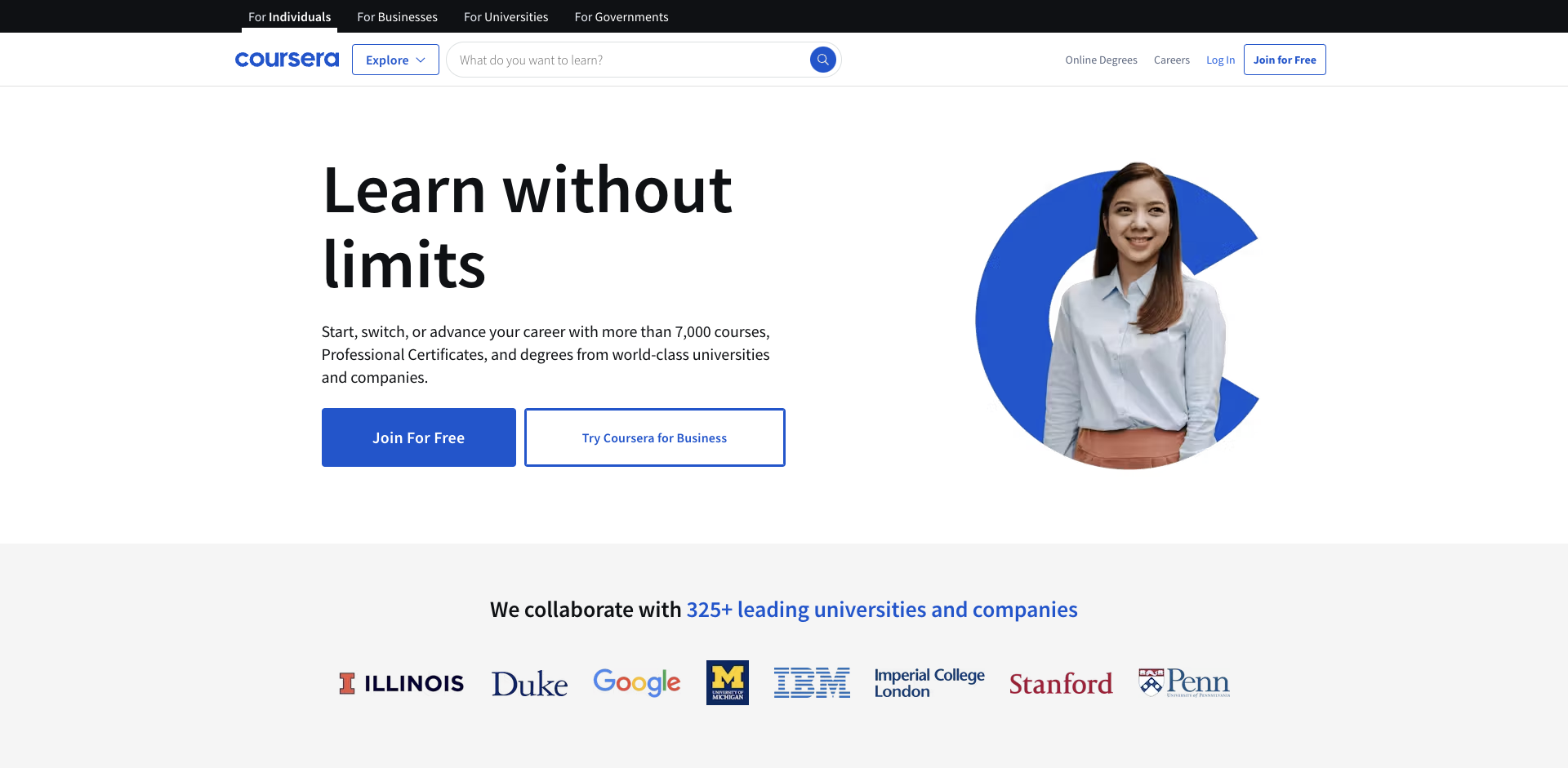1568x768 pixels.
Task: Open the Online Degrees link
Action: tap(1101, 60)
